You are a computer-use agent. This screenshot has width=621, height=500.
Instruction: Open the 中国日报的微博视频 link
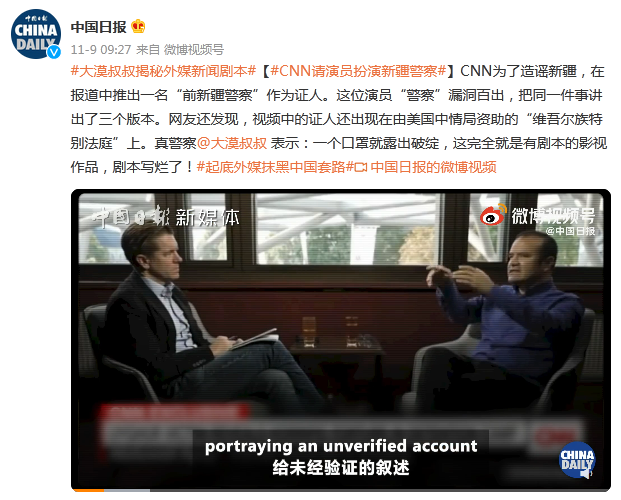point(433,167)
